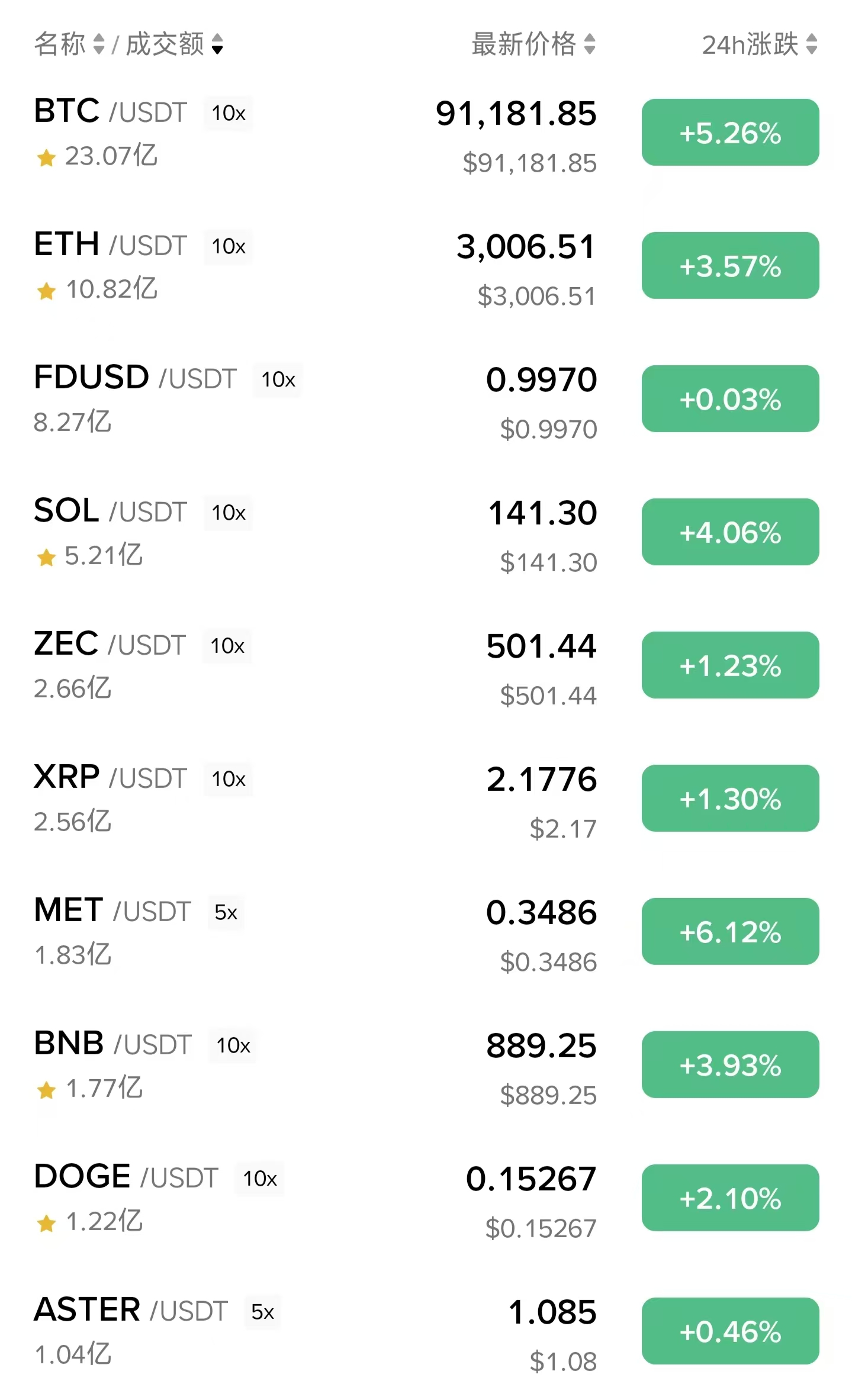Viewport: 852px width, 1400px height.
Task: Sort by volume using 成交额 arrows
Action: (217, 44)
